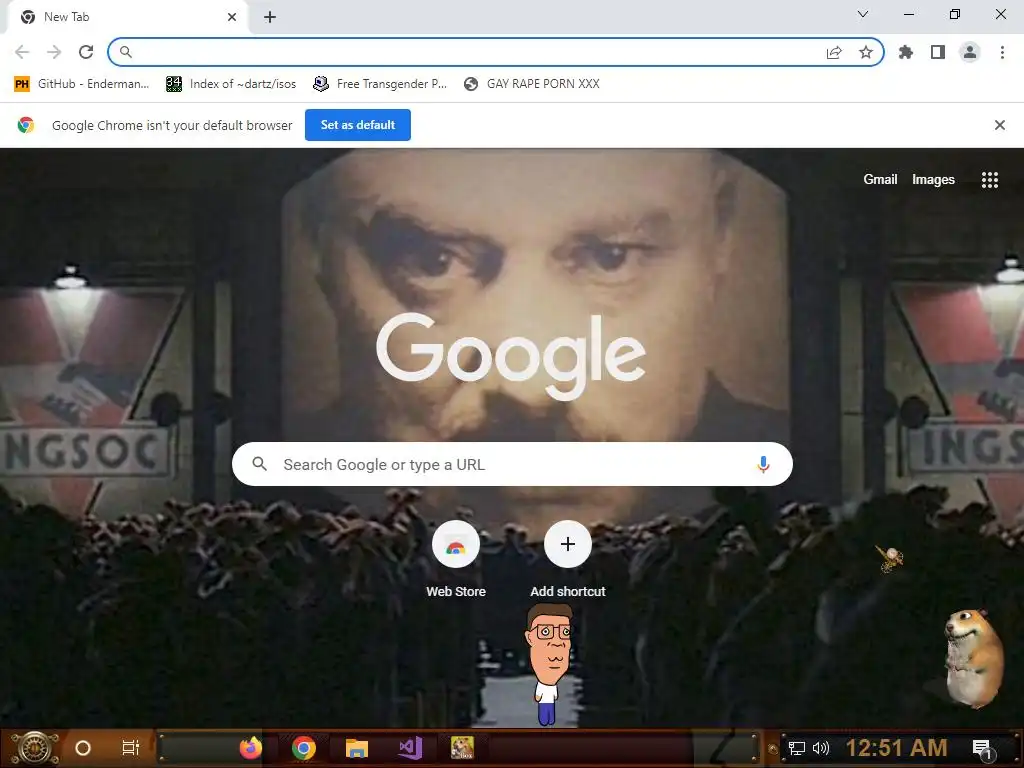Screen dimensions: 1024x768
Task: Open a new tab with plus button
Action: click(x=270, y=18)
